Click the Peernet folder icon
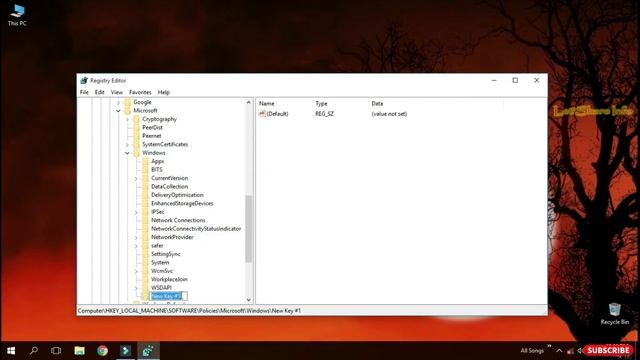The width and height of the screenshot is (640, 360). (x=136, y=136)
